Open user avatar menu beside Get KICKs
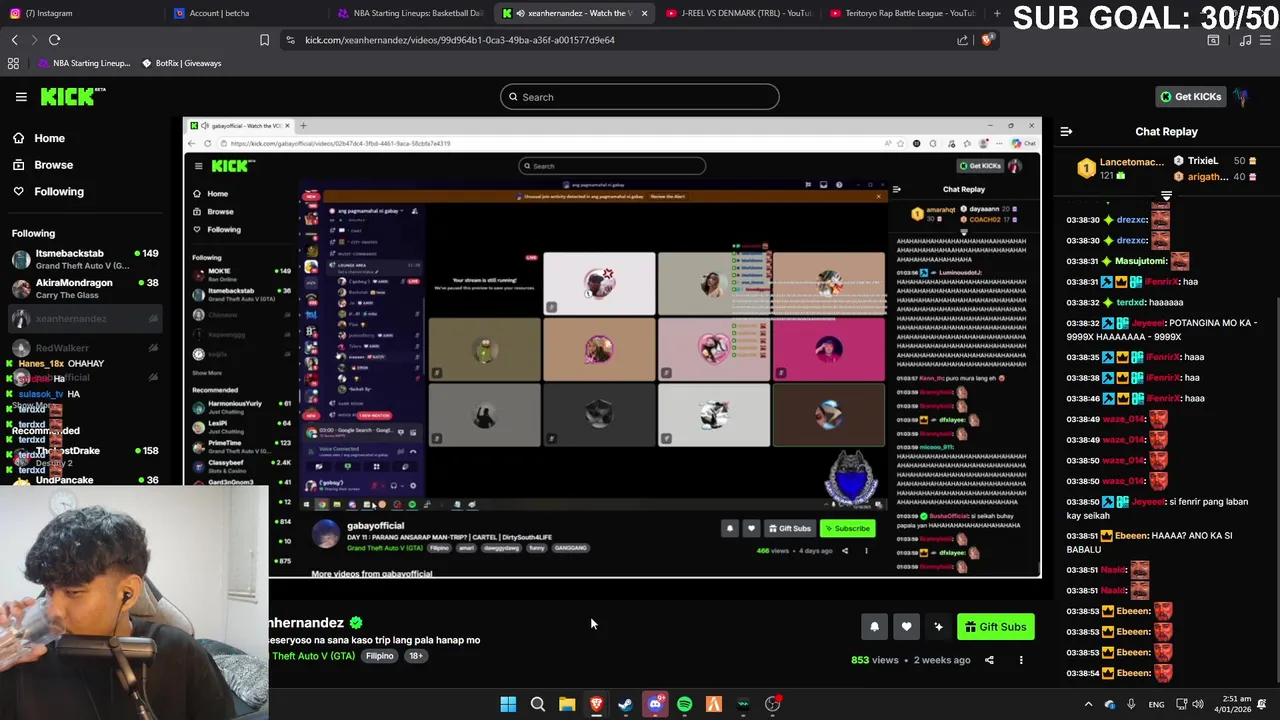 pyautogui.click(x=1241, y=97)
